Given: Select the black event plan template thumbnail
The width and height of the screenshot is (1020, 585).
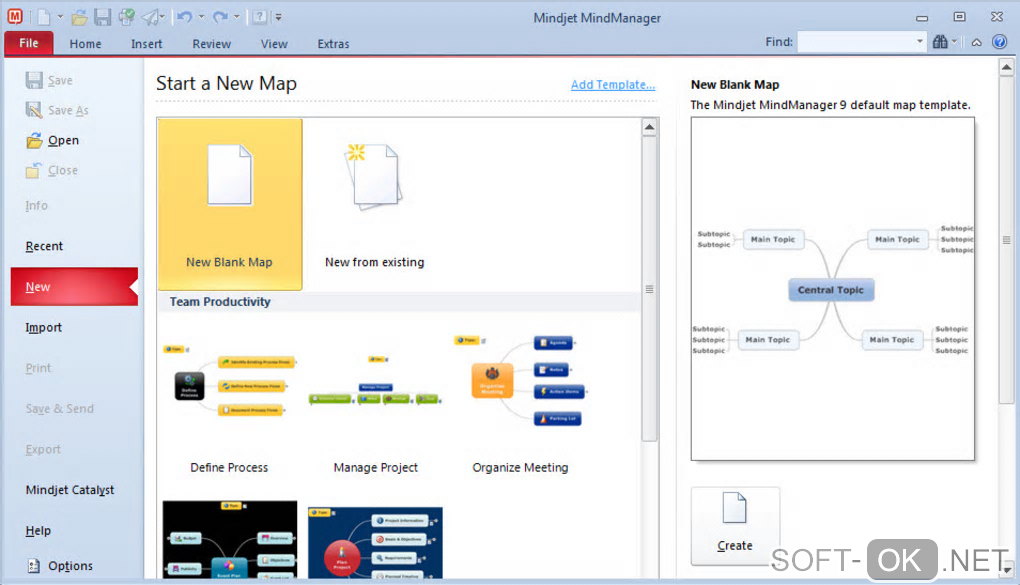Looking at the screenshot, I should pyautogui.click(x=230, y=539).
